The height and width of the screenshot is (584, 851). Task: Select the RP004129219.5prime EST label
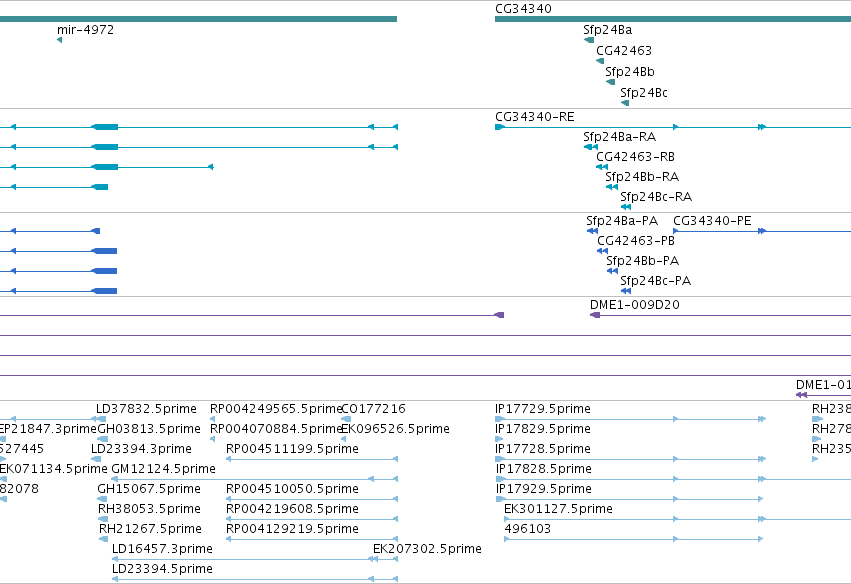(x=292, y=530)
